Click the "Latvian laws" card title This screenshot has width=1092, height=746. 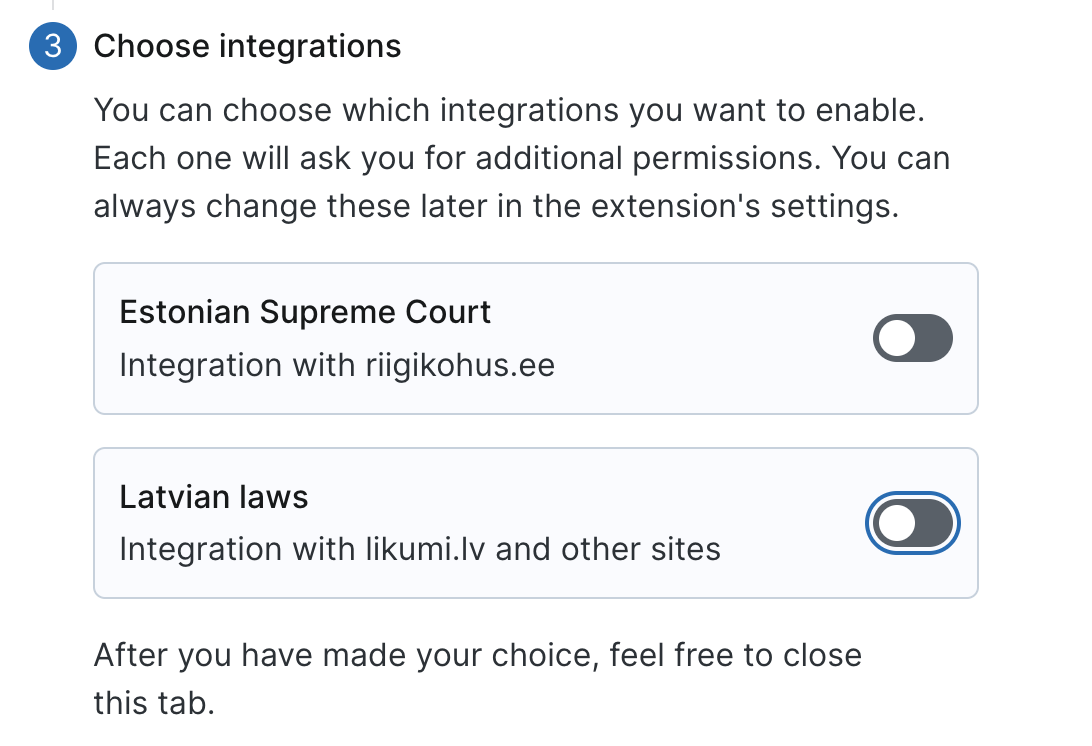point(214,497)
